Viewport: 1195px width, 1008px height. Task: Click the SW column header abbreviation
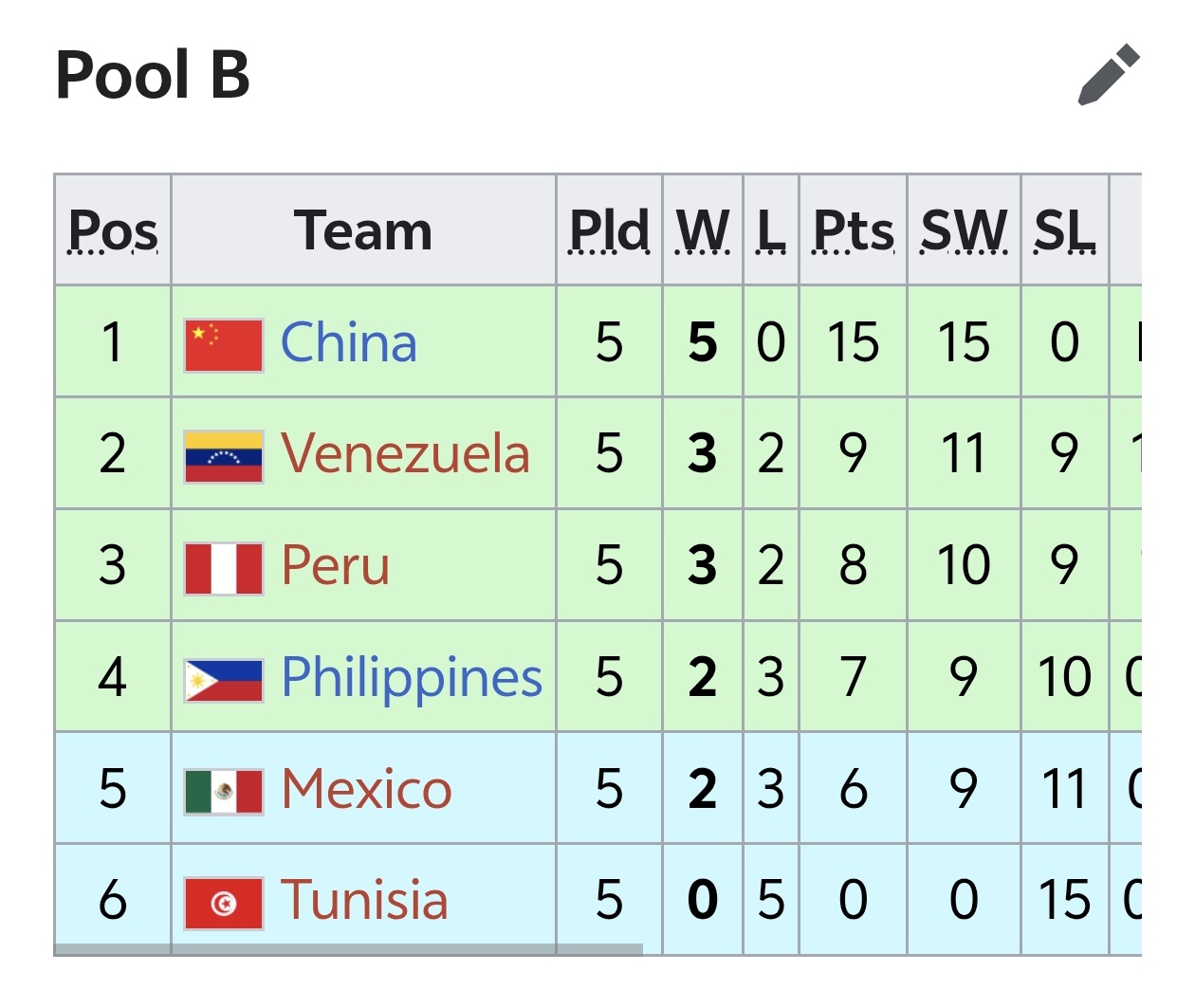pyautogui.click(x=964, y=231)
